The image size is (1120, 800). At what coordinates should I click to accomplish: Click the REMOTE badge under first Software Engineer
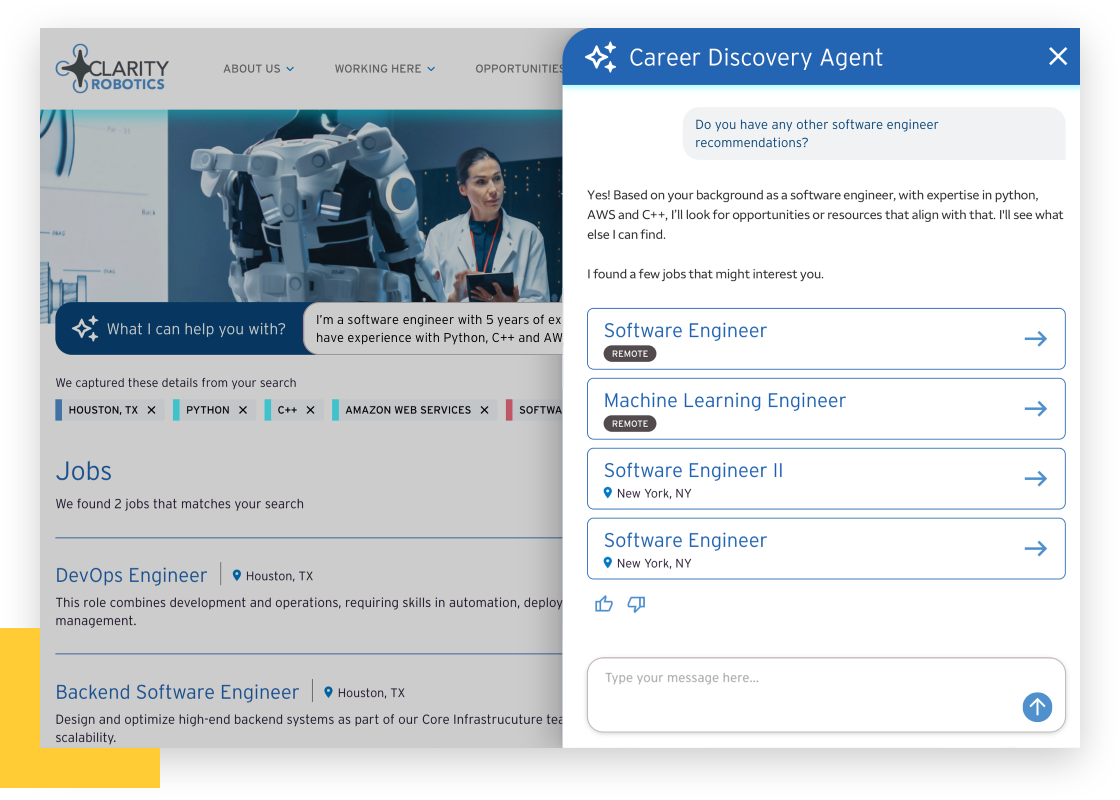pyautogui.click(x=630, y=354)
